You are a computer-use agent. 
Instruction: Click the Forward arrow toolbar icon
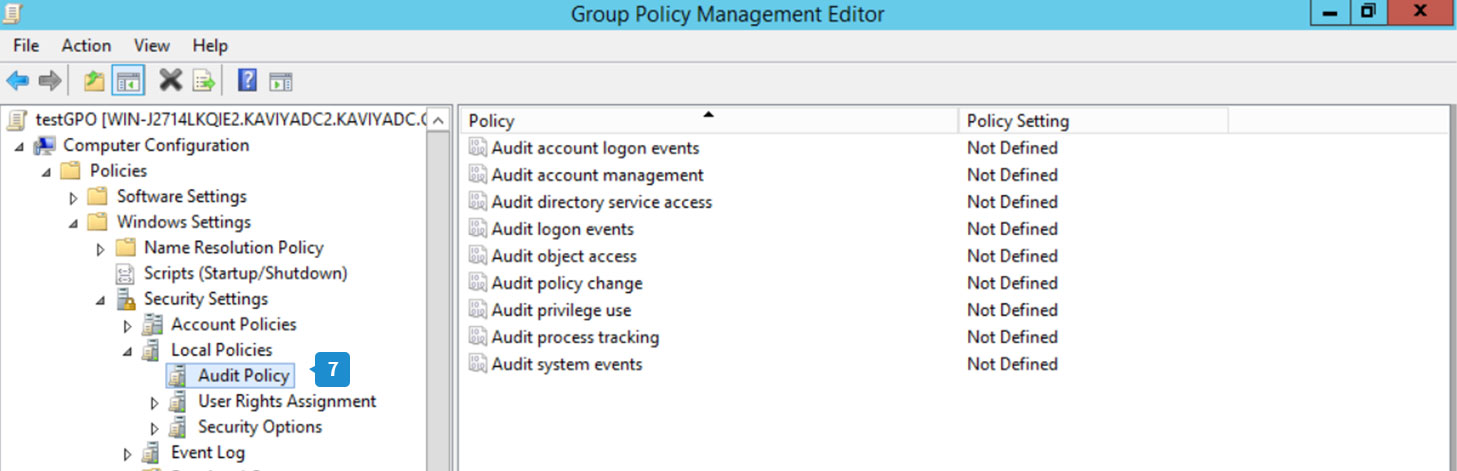[x=48, y=81]
